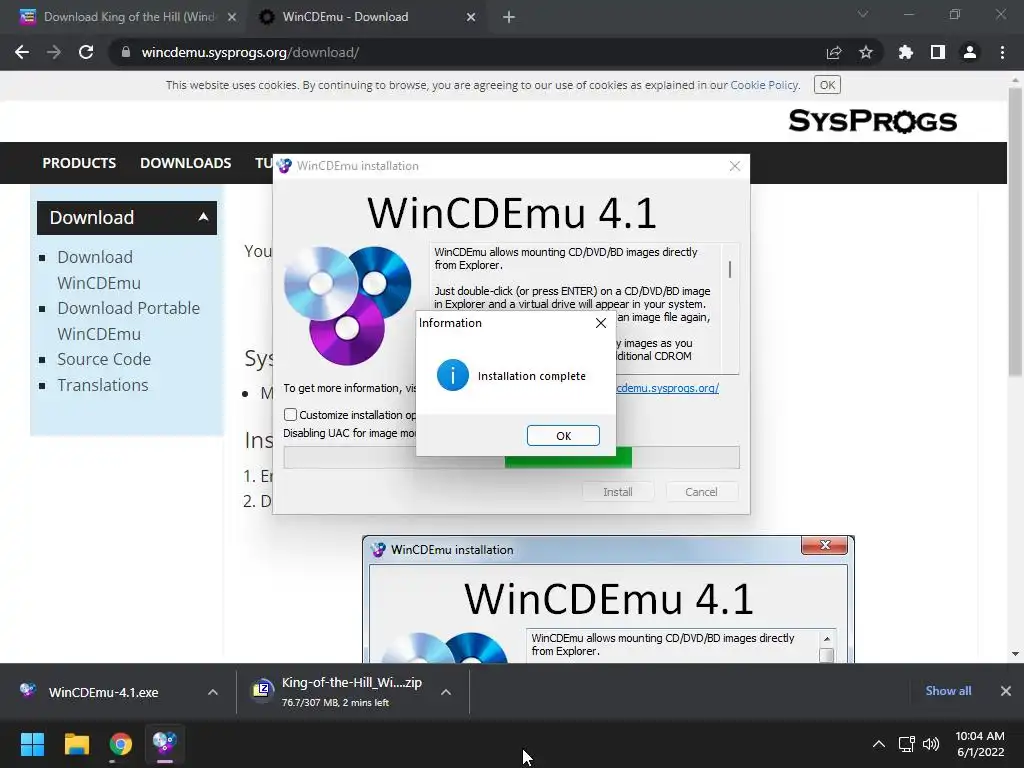Click the WinCDEmu installer screenshot image on the page
Screen dimensions: 1024x768
tap(608, 600)
